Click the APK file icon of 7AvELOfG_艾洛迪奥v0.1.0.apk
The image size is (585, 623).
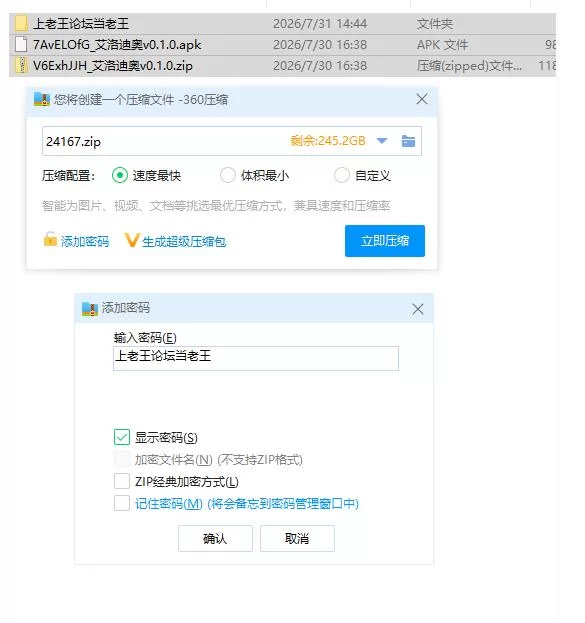click(21, 44)
